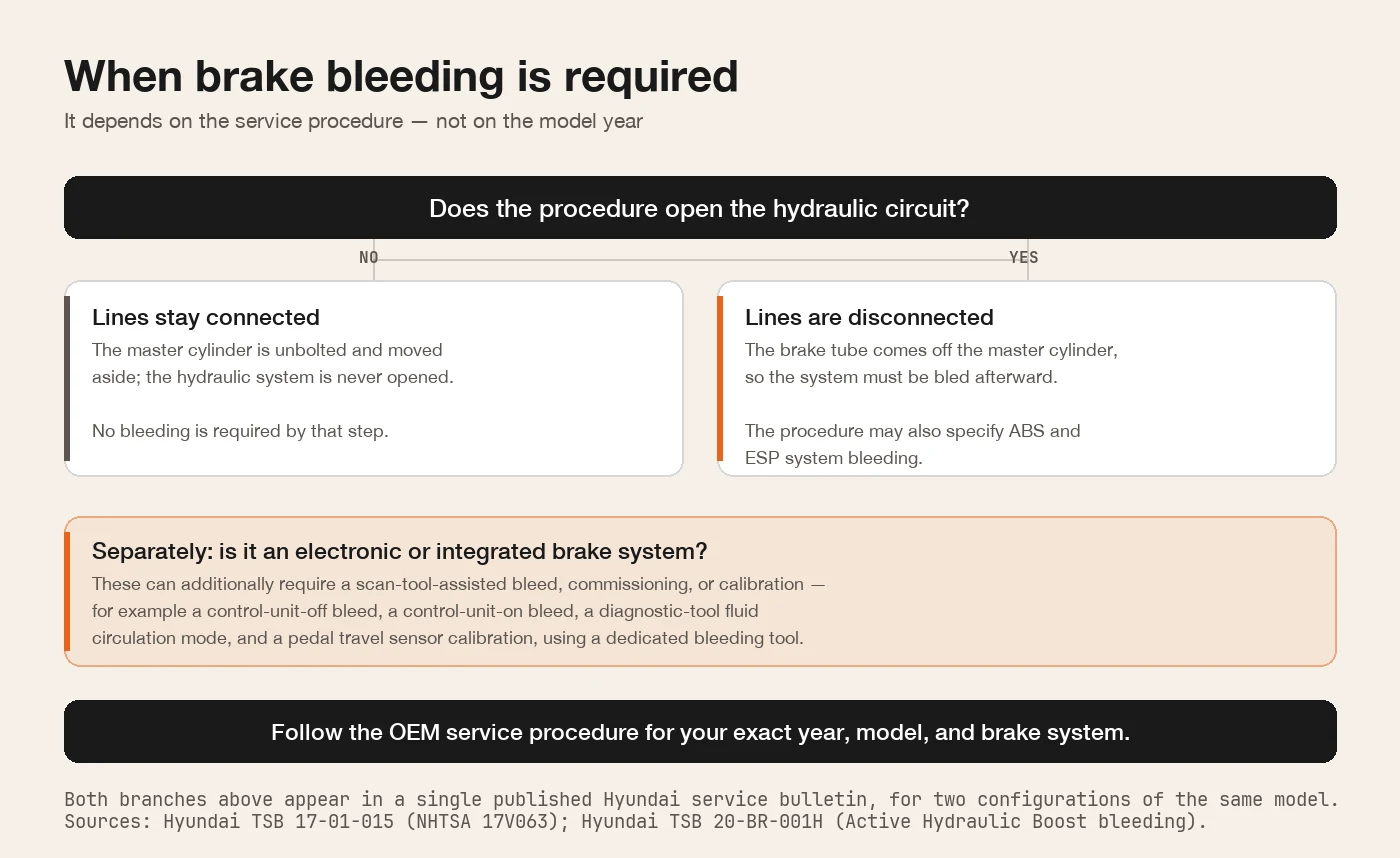Click the 'Does the procedure open the hydraulic circuit?' banner

tap(700, 208)
